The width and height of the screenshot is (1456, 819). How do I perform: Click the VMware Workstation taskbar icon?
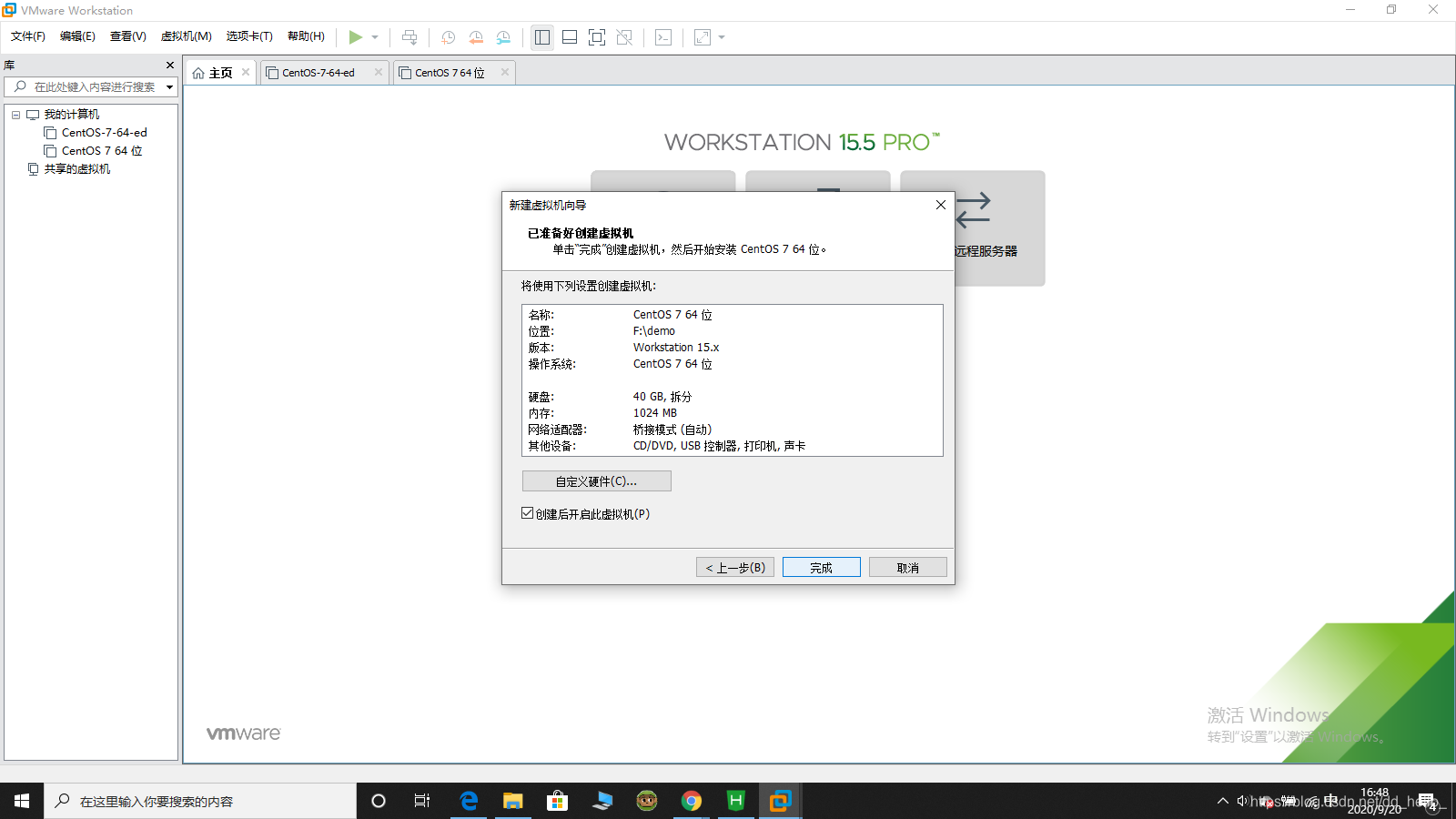coord(781,801)
